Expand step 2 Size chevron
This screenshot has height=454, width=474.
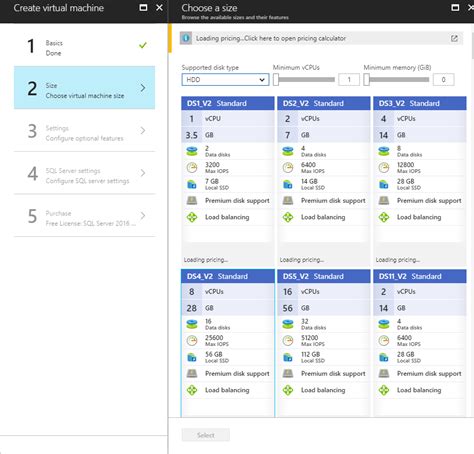coord(143,88)
